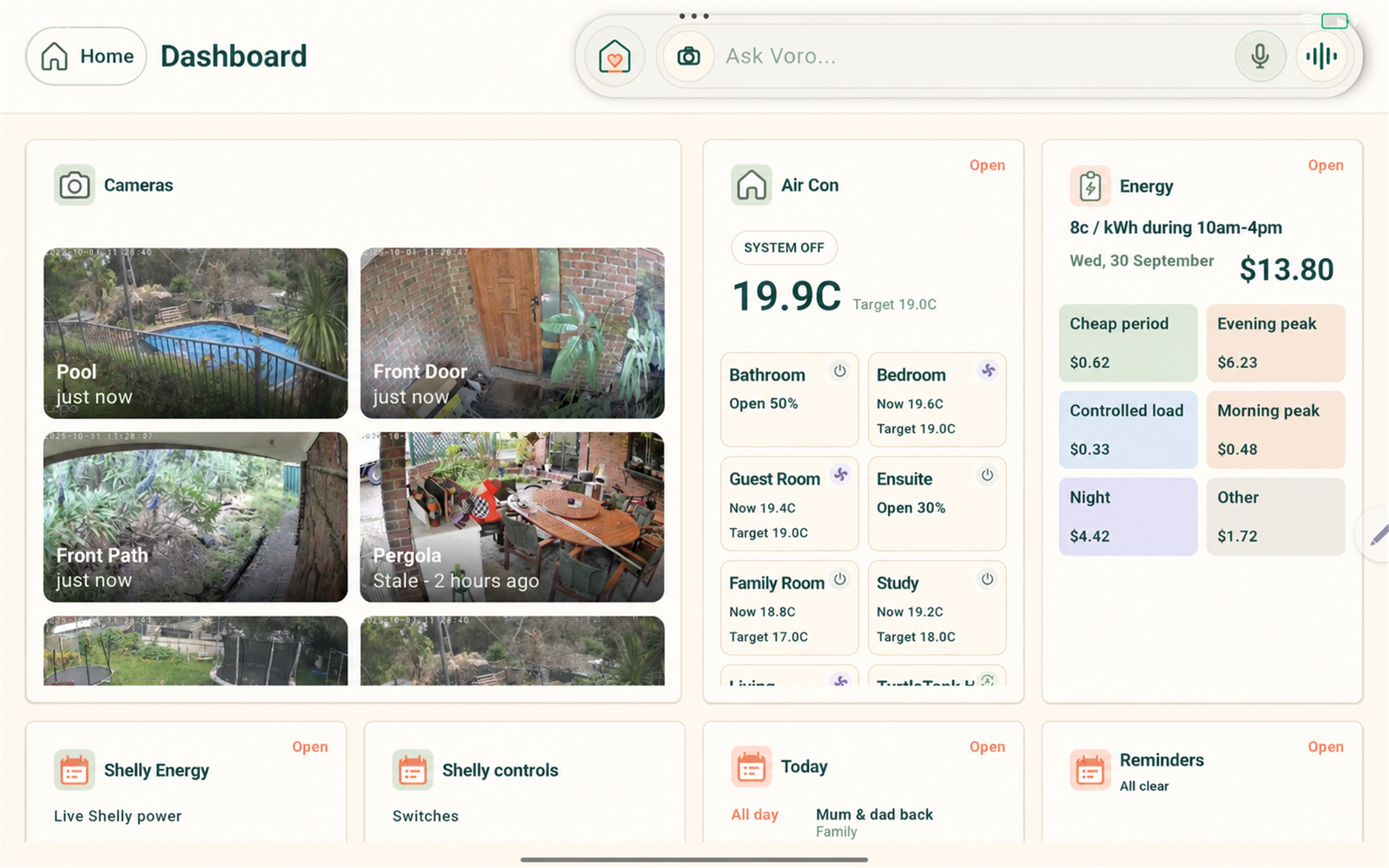Image resolution: width=1389 pixels, height=868 pixels.
Task: Toggle Guest Room zone fan icon
Action: coord(840,475)
